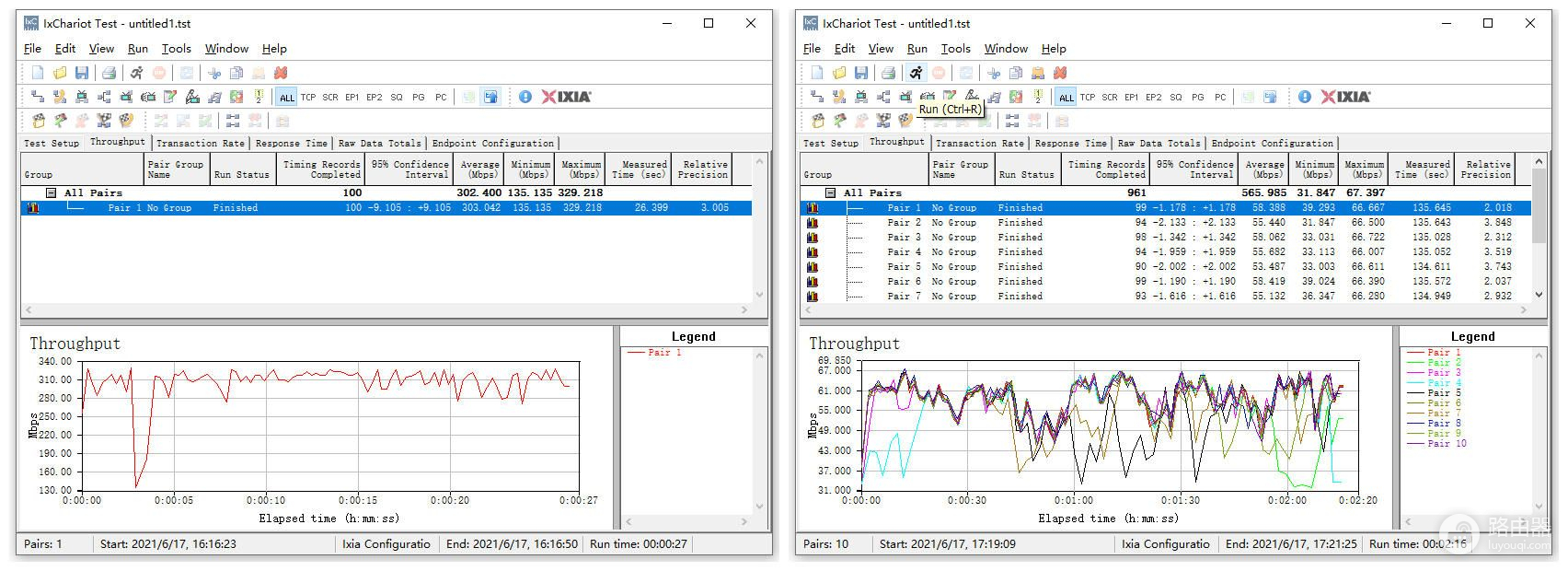The image size is (1568, 571).
Task: Click the red X delete icon in left window
Action: pyautogui.click(x=281, y=73)
